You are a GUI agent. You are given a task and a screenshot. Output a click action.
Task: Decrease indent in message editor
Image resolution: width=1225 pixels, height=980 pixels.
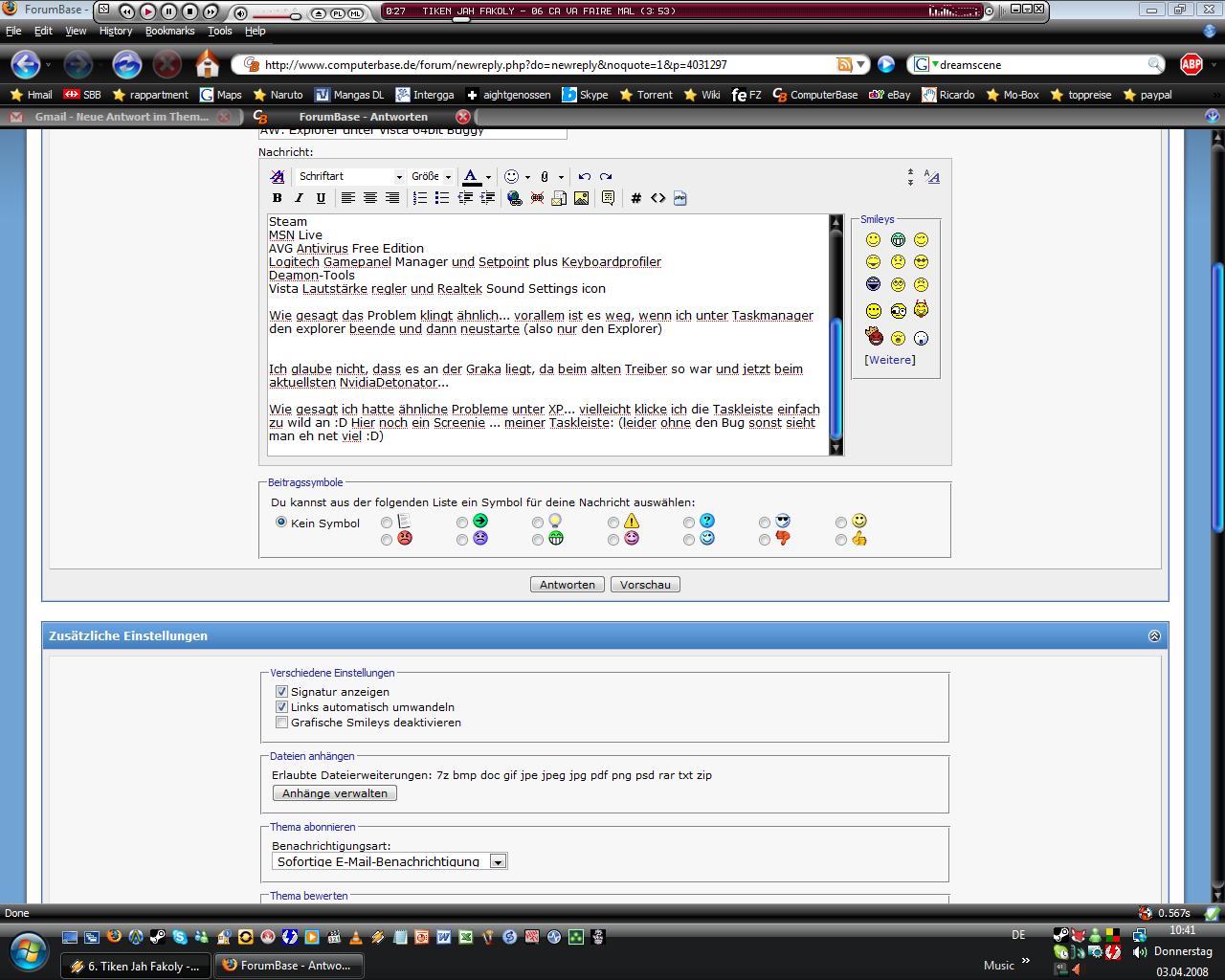465,198
